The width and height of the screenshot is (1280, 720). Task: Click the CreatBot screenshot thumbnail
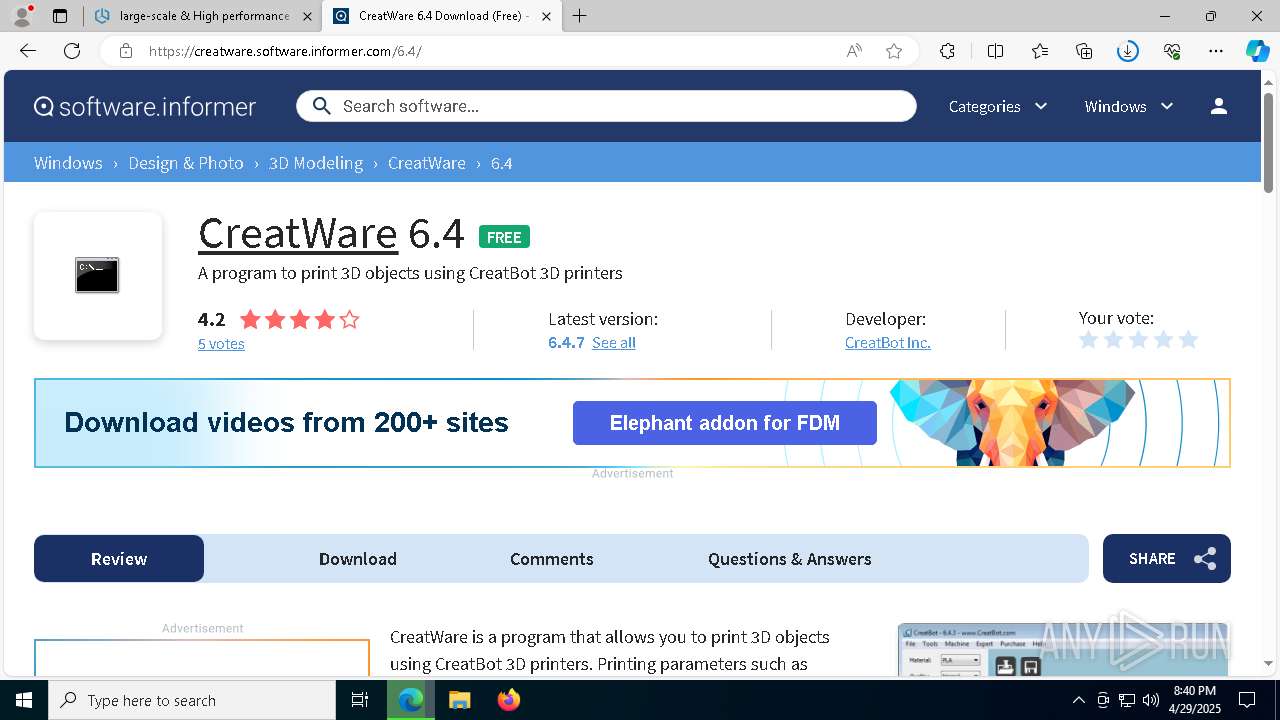(x=1063, y=649)
